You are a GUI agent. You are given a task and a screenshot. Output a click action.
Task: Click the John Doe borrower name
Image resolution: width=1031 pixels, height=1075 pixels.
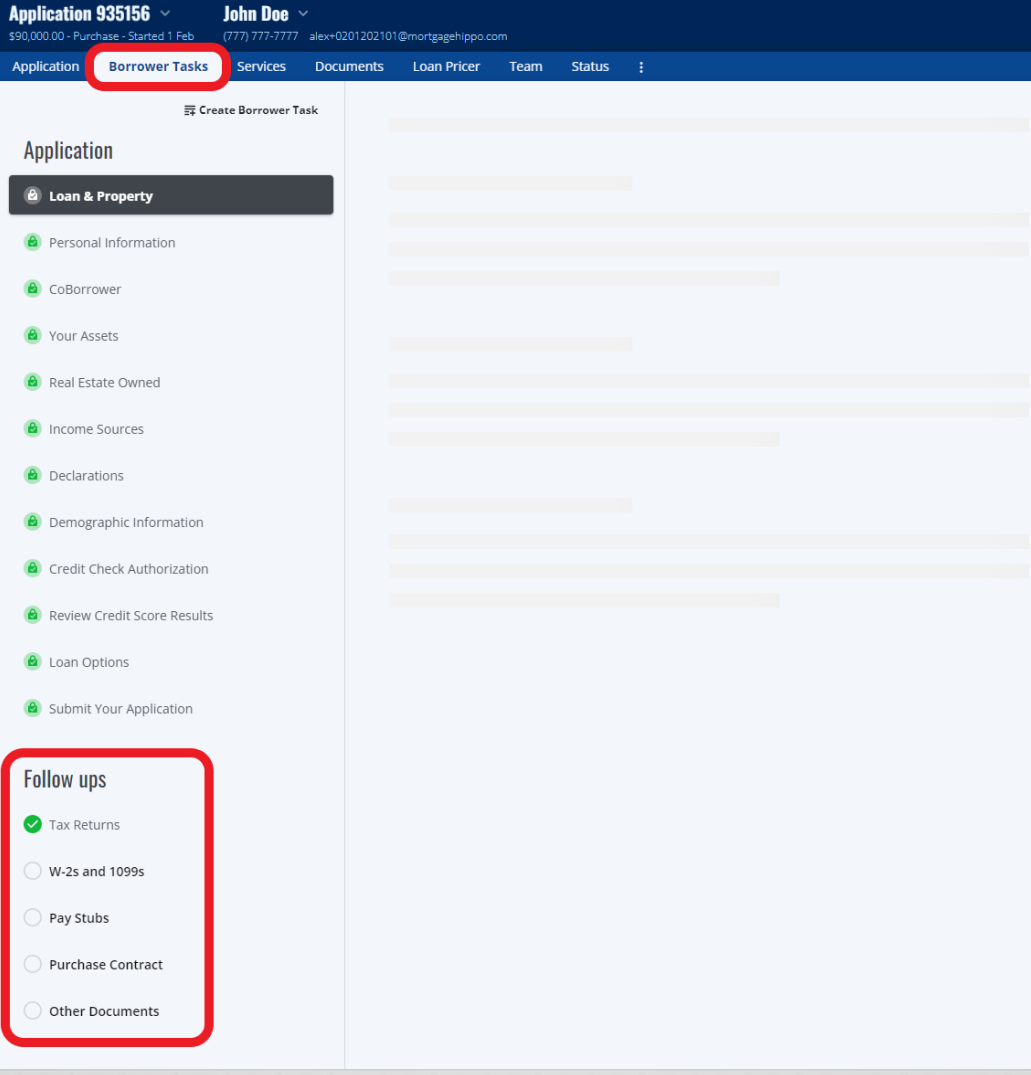pos(256,14)
